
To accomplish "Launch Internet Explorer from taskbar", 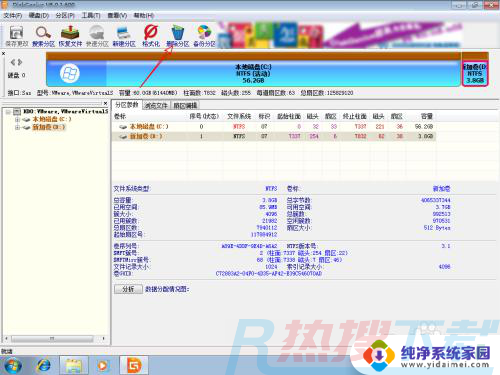I will [43, 366].
